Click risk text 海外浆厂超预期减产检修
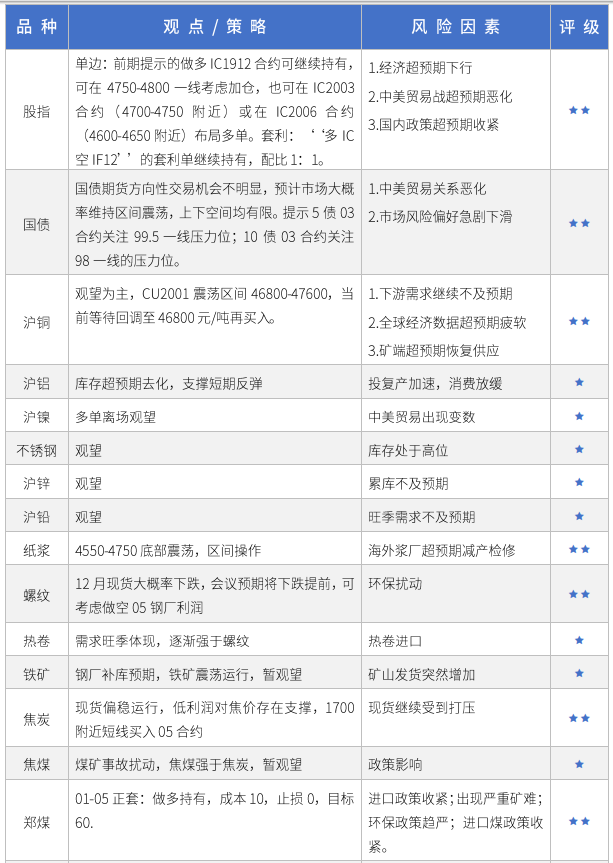The image size is (613, 863). point(442,550)
